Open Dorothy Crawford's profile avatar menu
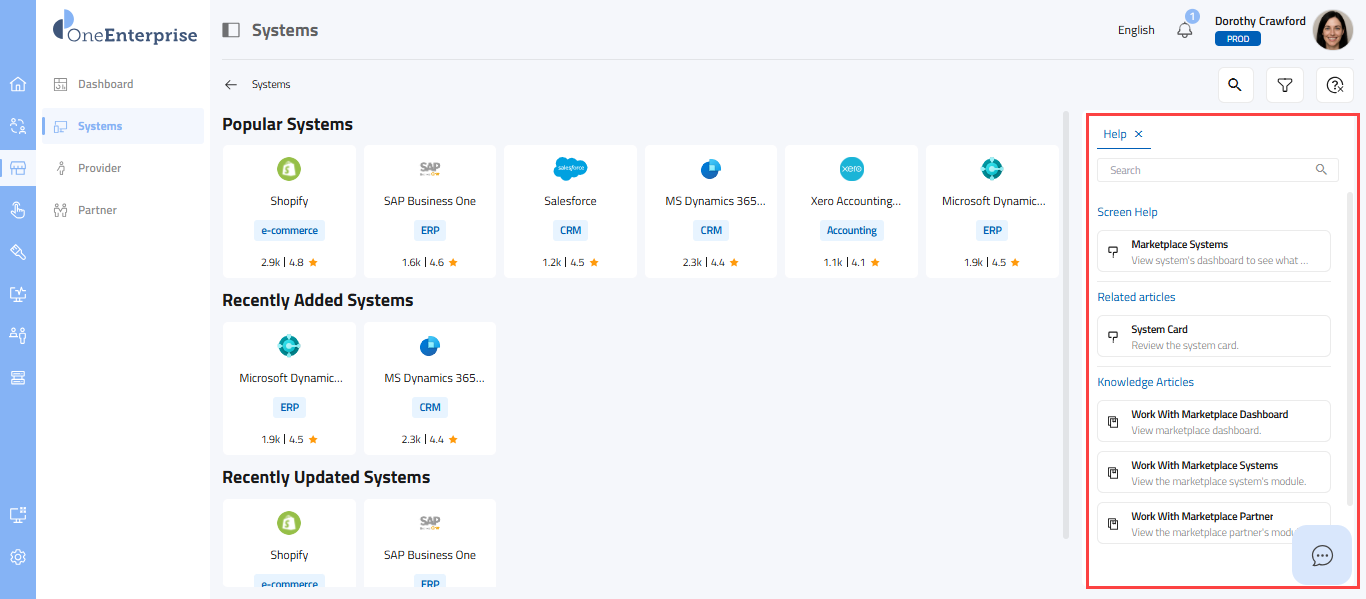This screenshot has width=1366, height=599. coord(1332,30)
